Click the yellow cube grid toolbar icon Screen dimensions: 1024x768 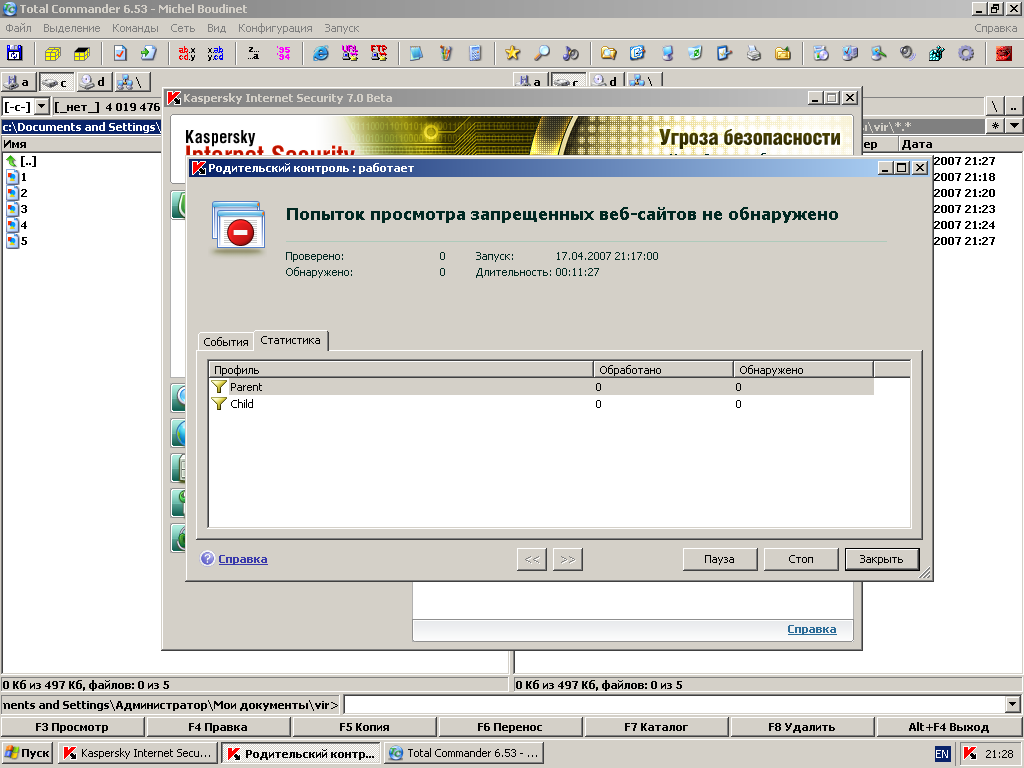53,53
